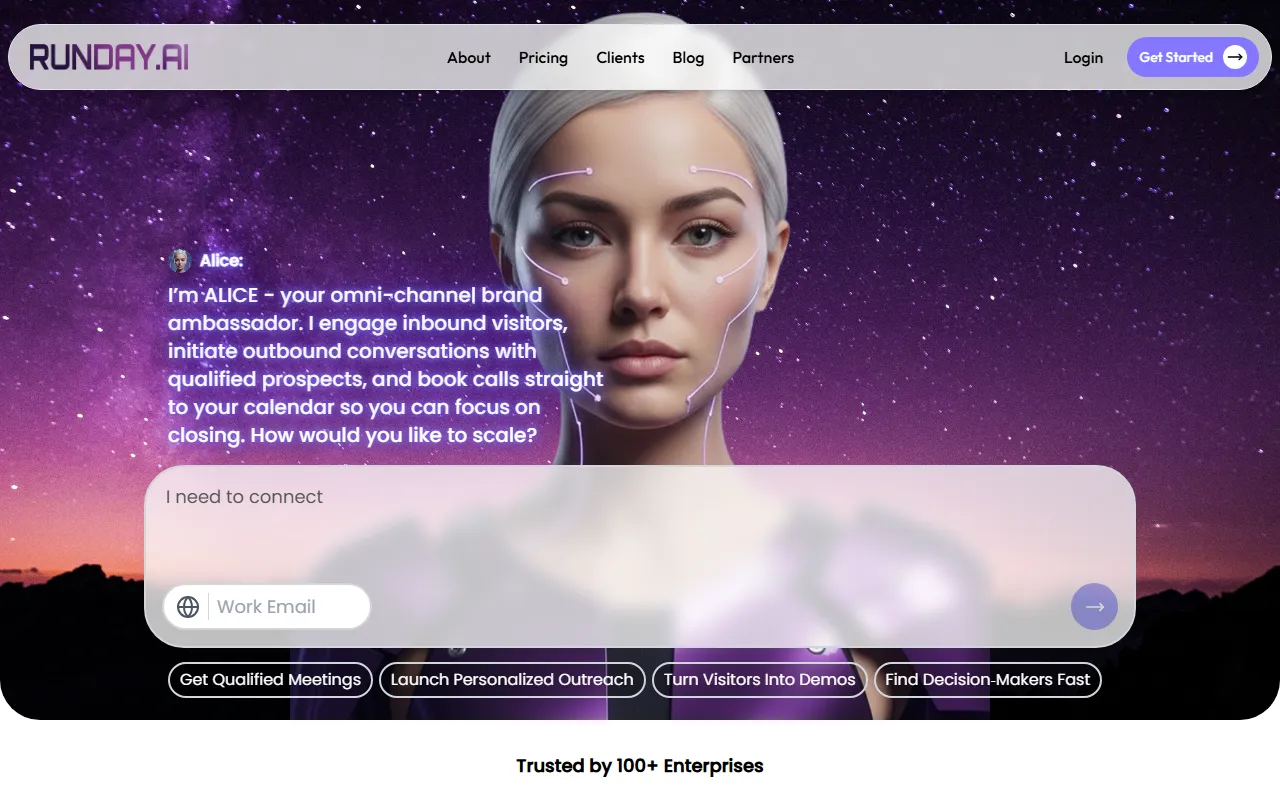
Task: Click the "Alice:" name label
Action: tap(221, 261)
